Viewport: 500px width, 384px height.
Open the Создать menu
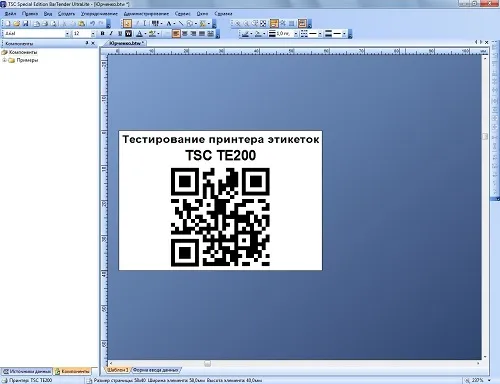click(66, 14)
